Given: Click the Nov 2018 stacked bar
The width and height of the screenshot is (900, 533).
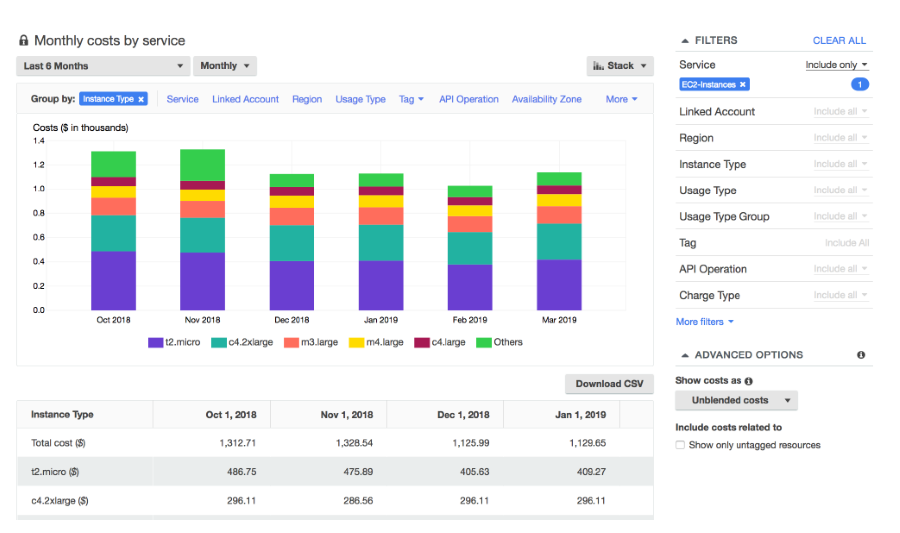Looking at the screenshot, I should click(202, 230).
